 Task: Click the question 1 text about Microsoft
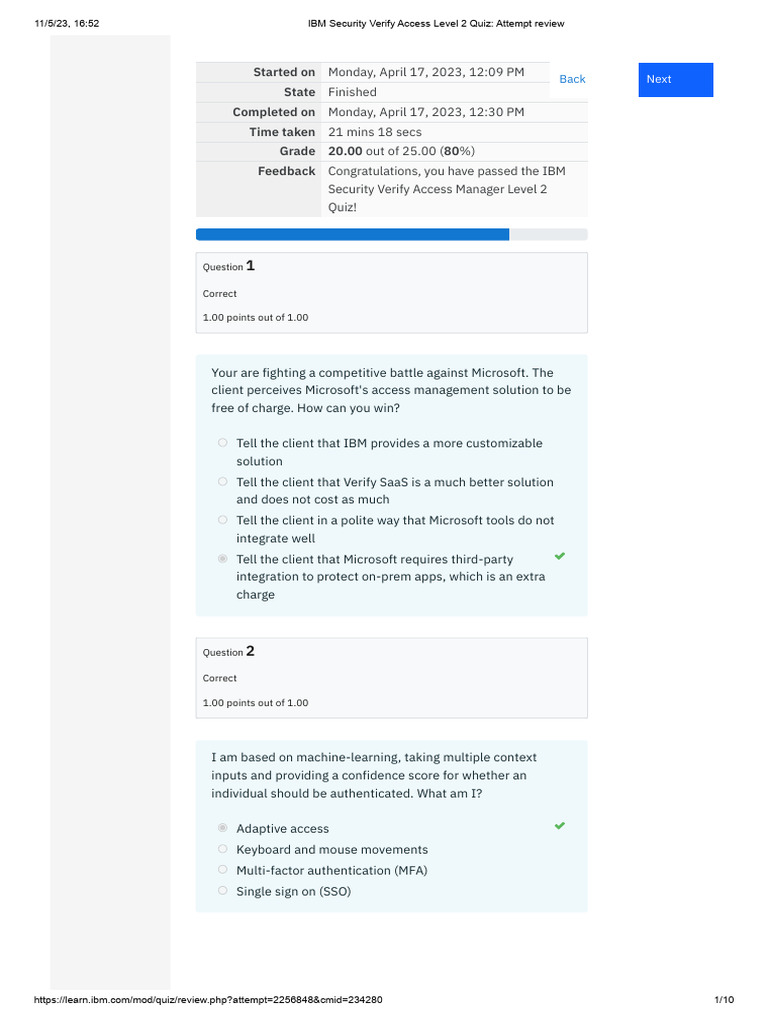click(x=391, y=390)
